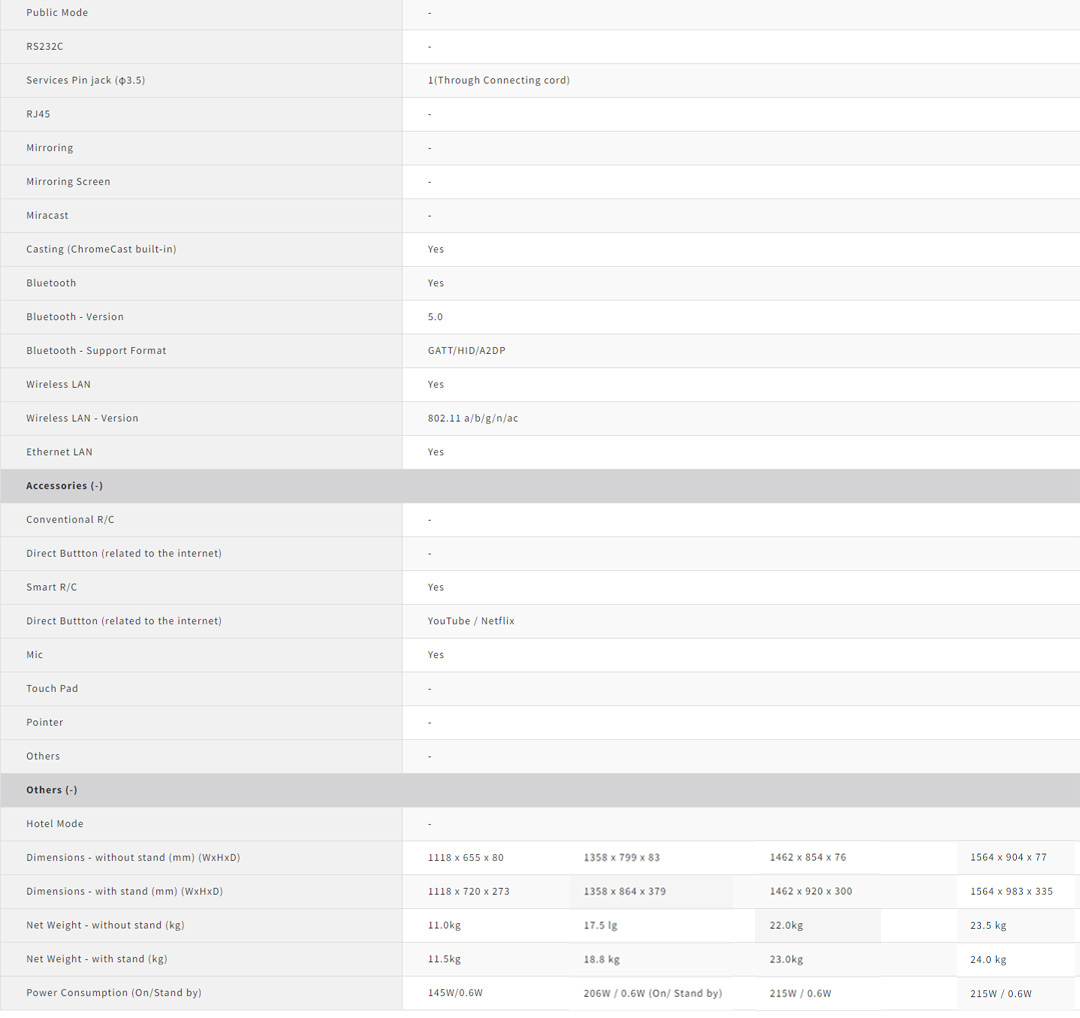This screenshot has width=1080, height=1018.
Task: Click the Mirroring Screen row label
Action: pyautogui.click(x=68, y=182)
